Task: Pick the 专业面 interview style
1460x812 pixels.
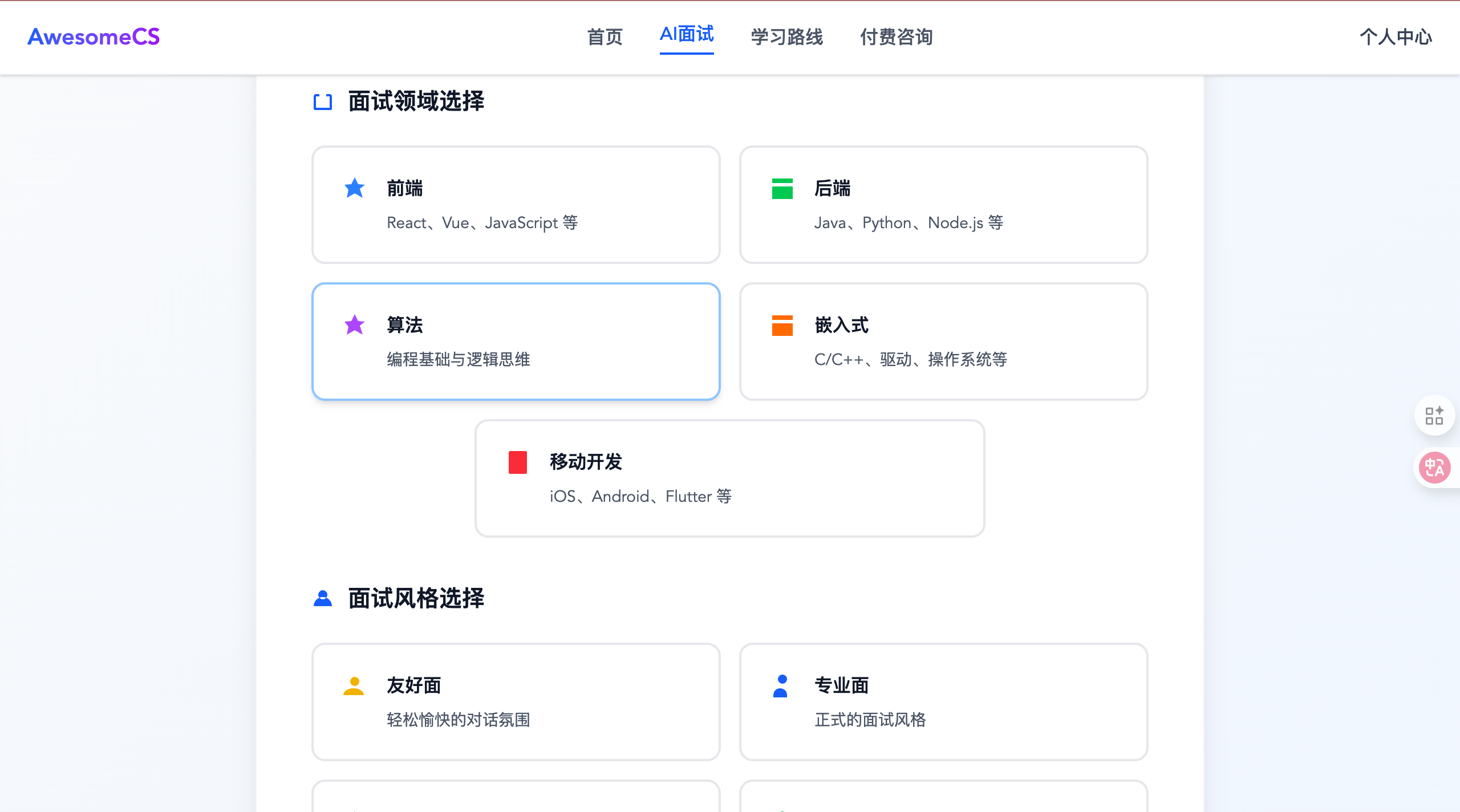Action: coord(943,703)
